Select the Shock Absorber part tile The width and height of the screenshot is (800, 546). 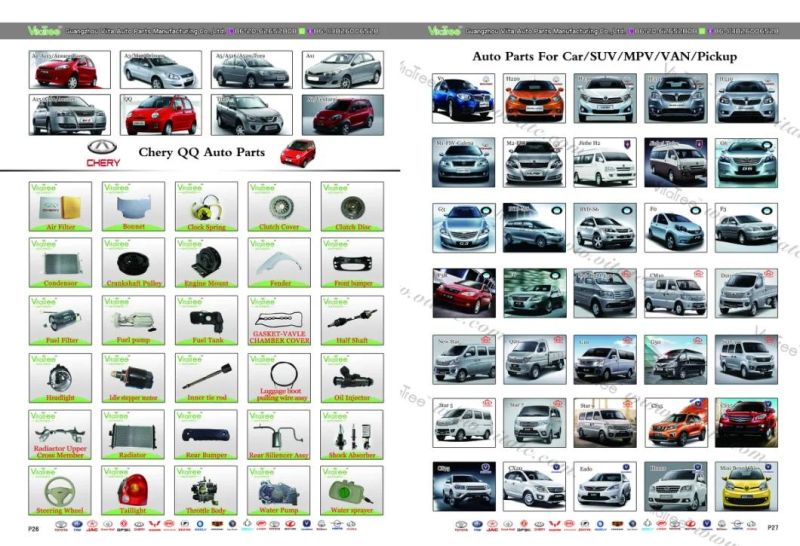click(x=352, y=434)
